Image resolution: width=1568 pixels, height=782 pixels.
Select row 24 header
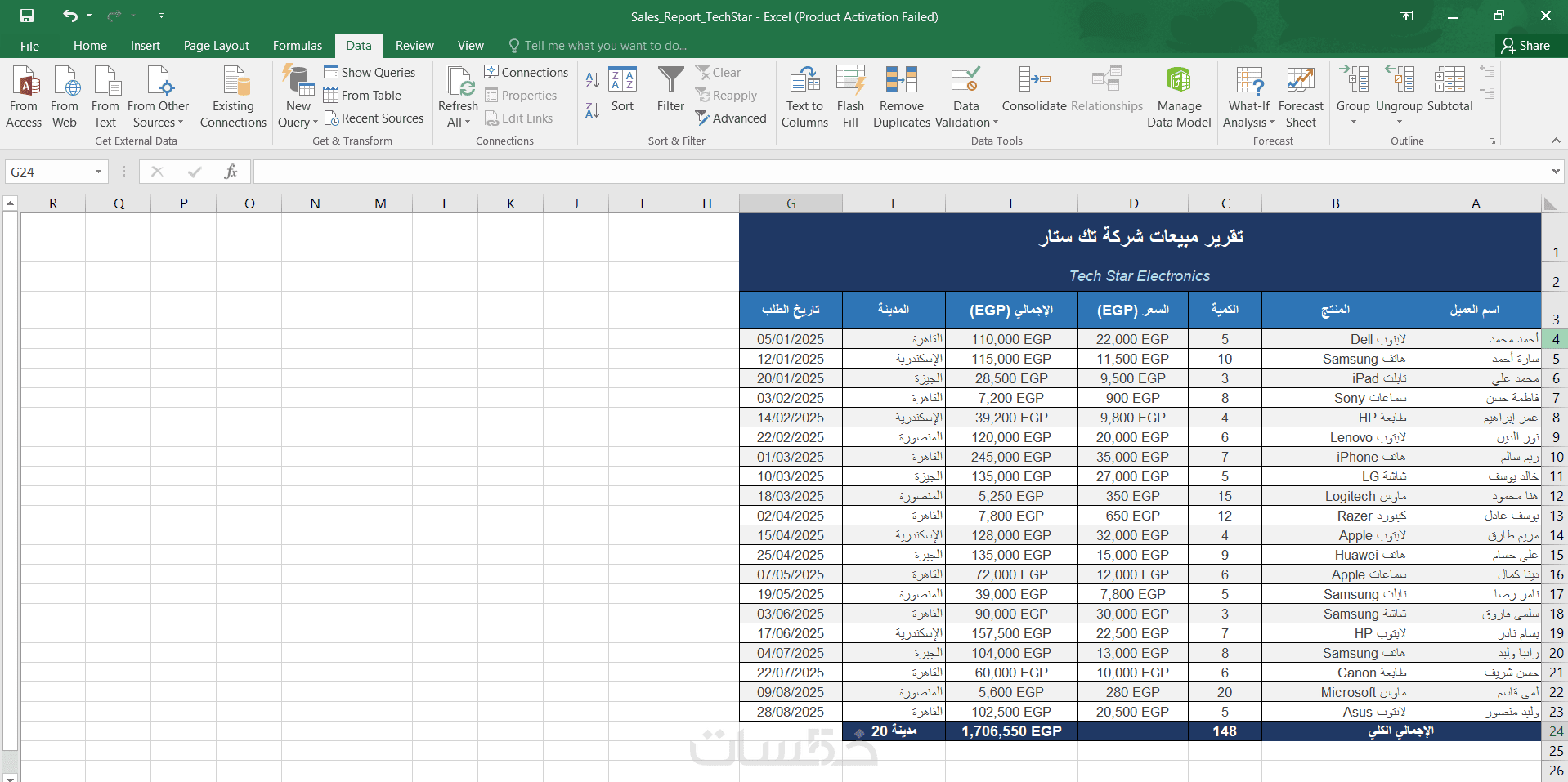1556,731
